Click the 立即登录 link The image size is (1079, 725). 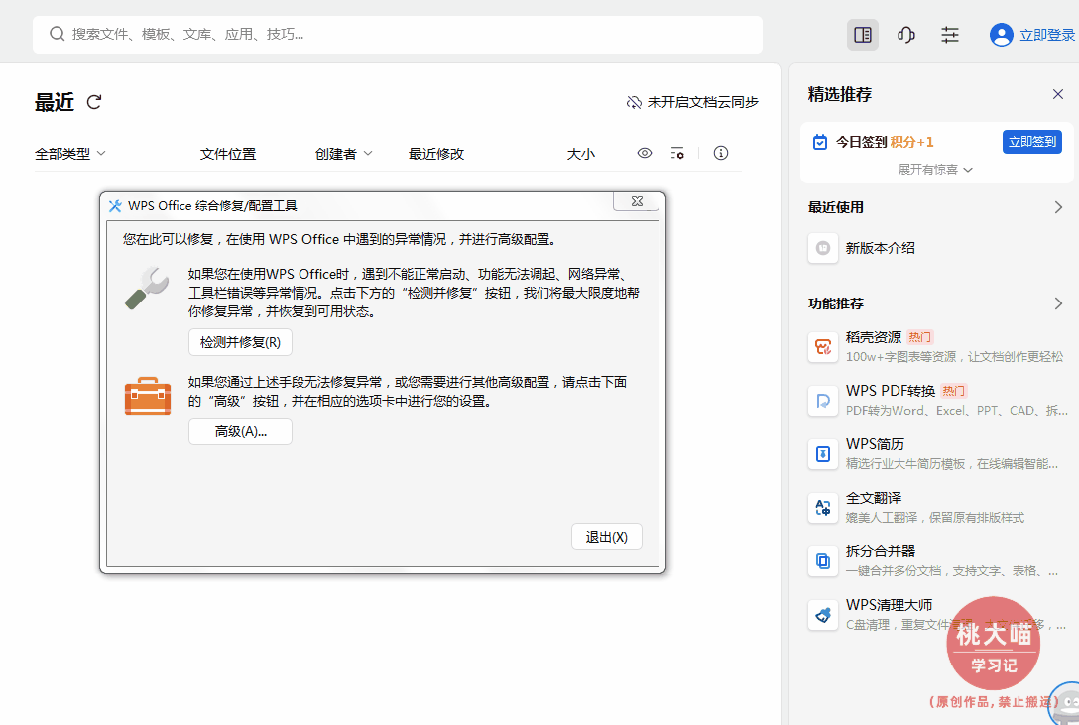(x=1047, y=35)
